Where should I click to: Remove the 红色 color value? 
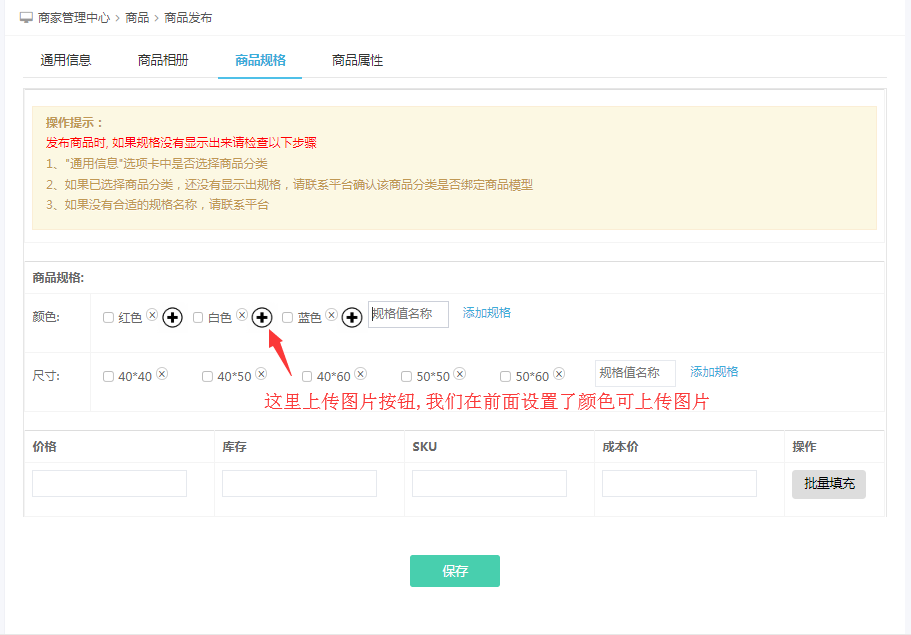(x=152, y=314)
